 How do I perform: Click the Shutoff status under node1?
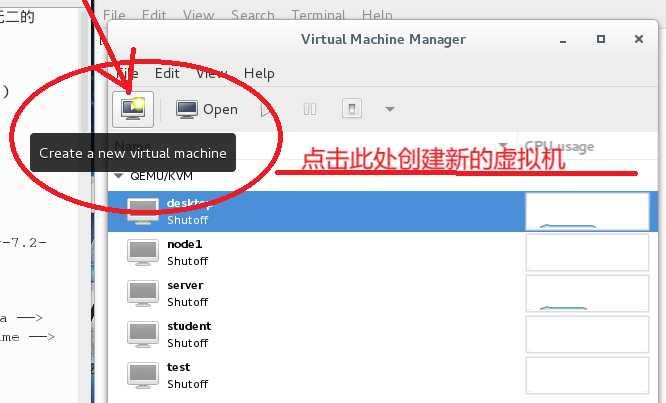pos(187,261)
